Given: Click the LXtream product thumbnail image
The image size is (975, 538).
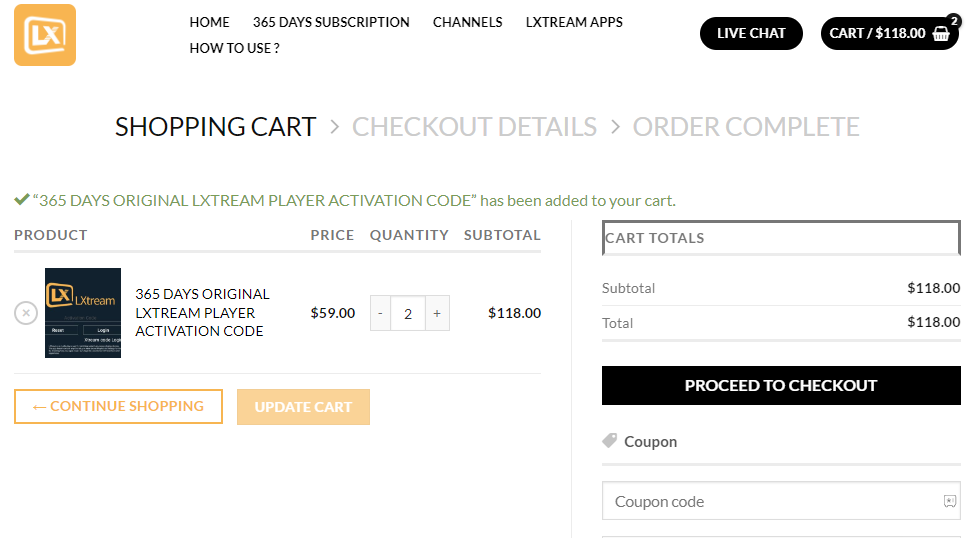Looking at the screenshot, I should [83, 313].
